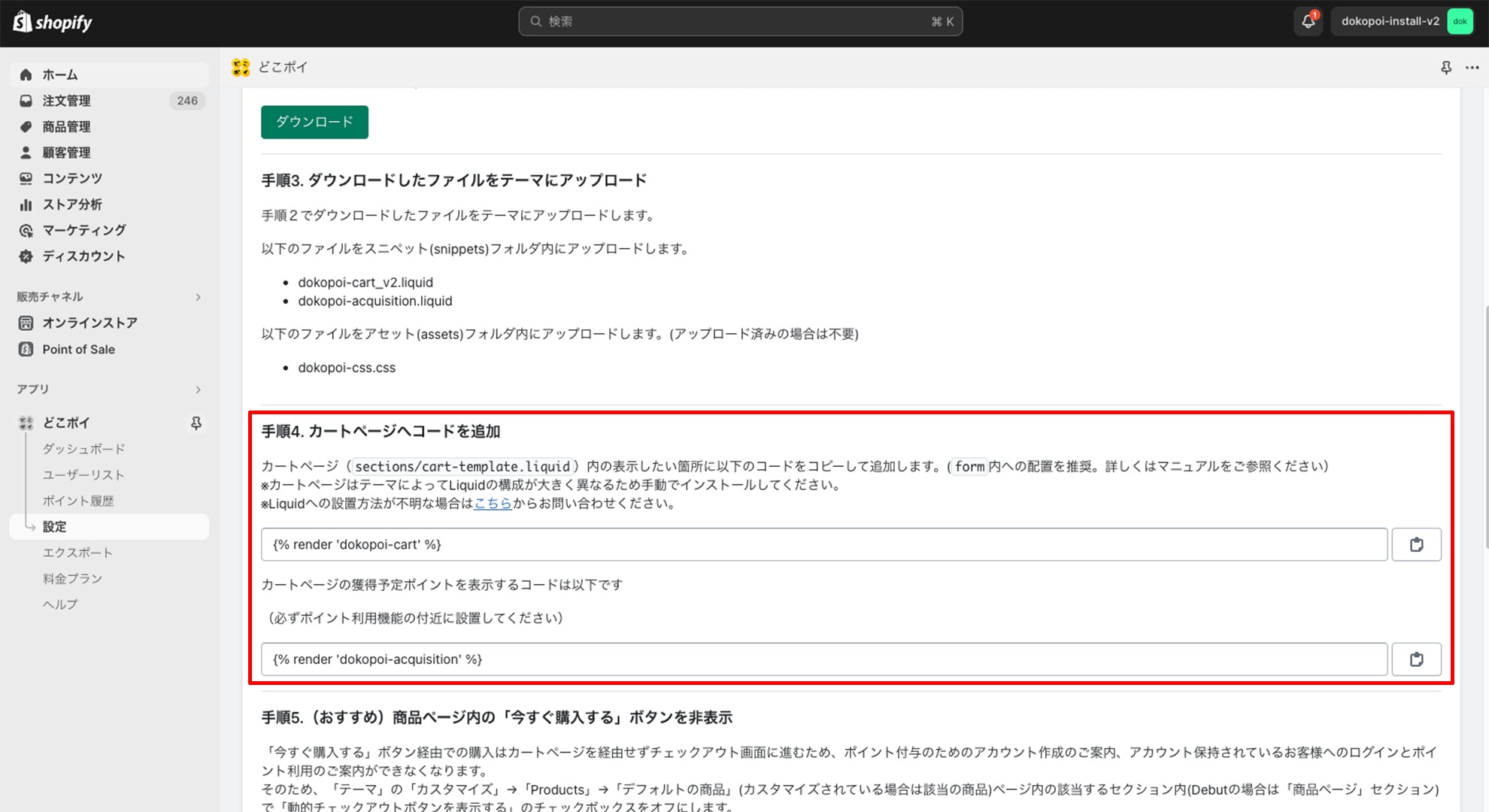1489x812 pixels.
Task: Click the products tag icon
Action: pos(26,126)
